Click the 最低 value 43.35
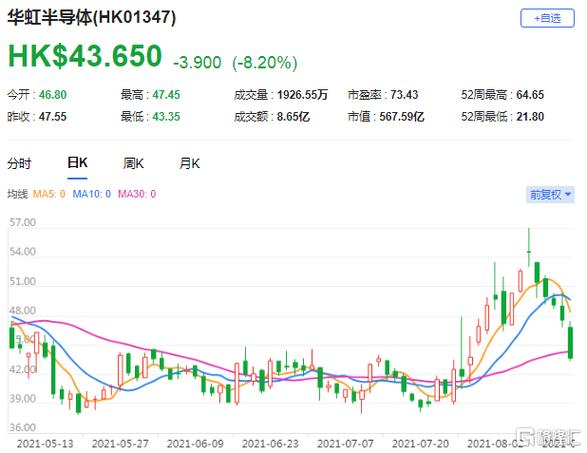Viewport: 587px width, 453px height. point(166,116)
